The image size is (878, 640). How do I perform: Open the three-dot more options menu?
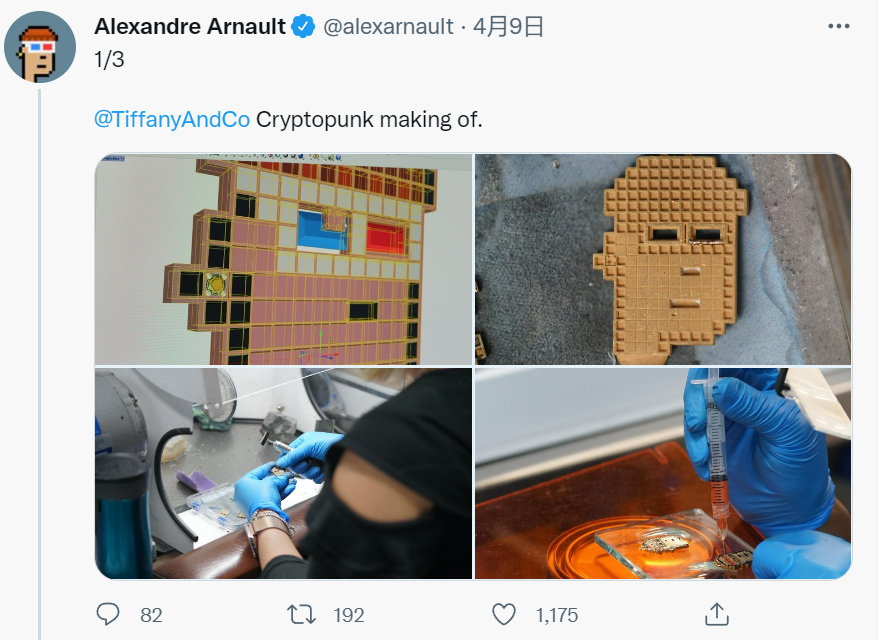coord(838,26)
